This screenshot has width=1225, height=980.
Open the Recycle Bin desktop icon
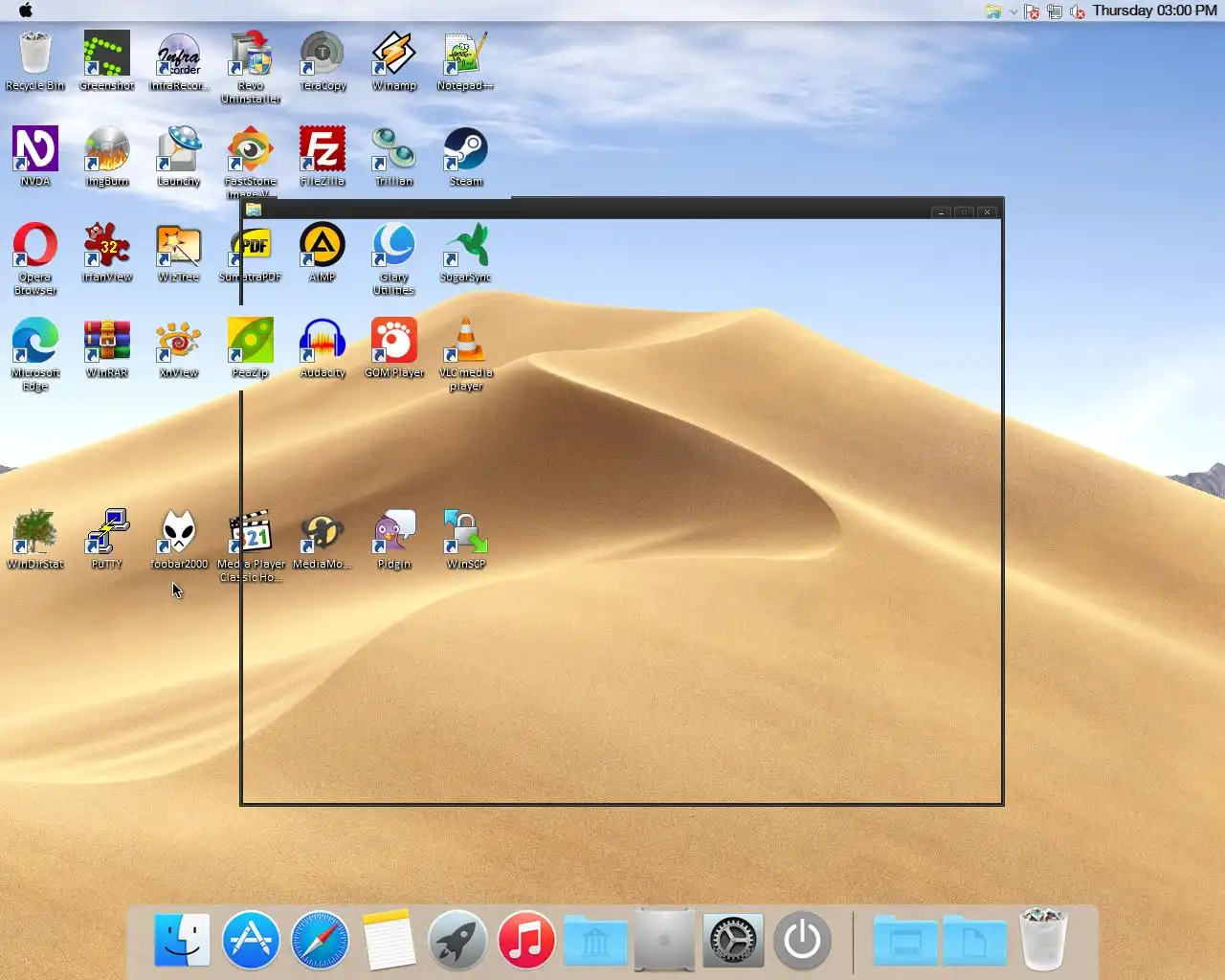pyautogui.click(x=35, y=61)
